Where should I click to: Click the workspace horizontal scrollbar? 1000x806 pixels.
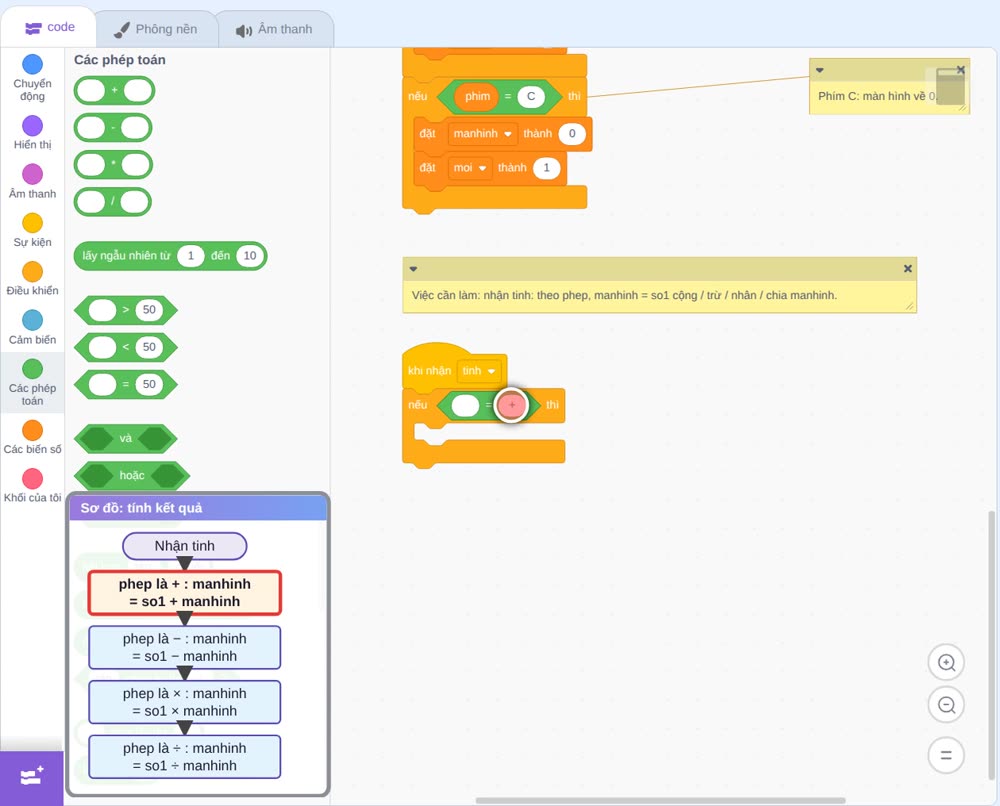coord(660,800)
